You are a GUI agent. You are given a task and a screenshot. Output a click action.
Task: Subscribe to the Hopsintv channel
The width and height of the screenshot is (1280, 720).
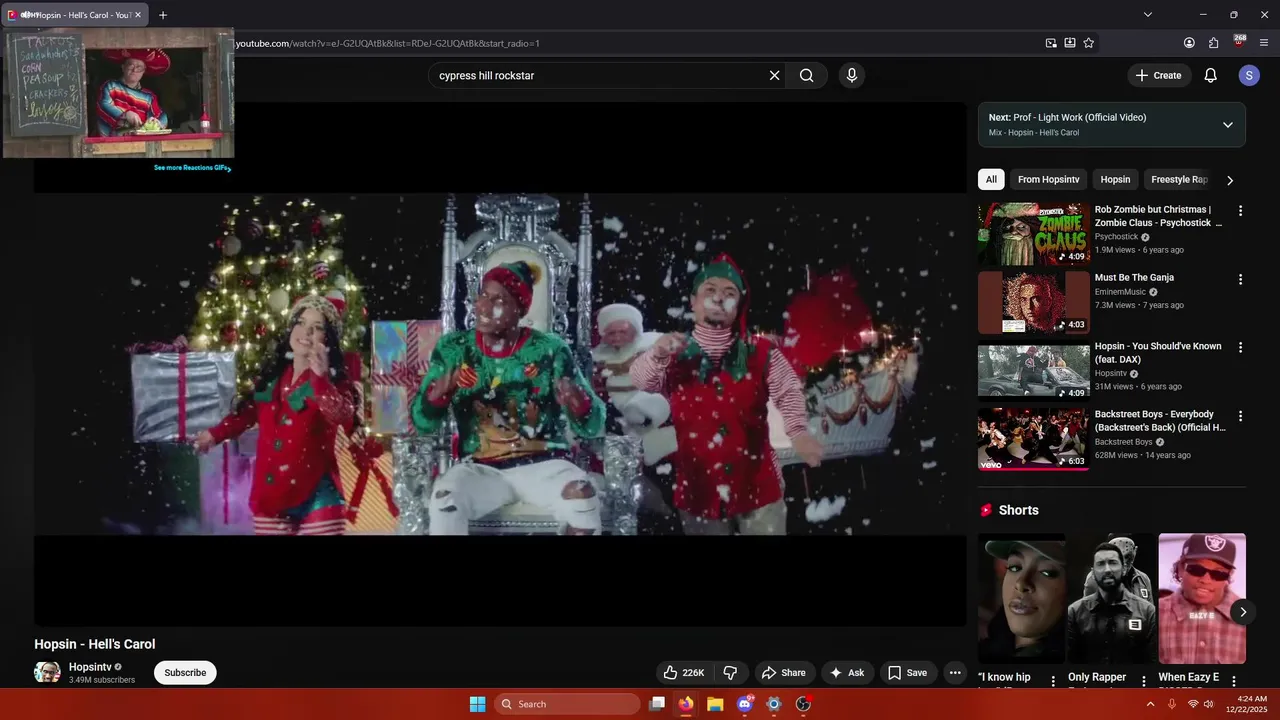click(x=185, y=673)
